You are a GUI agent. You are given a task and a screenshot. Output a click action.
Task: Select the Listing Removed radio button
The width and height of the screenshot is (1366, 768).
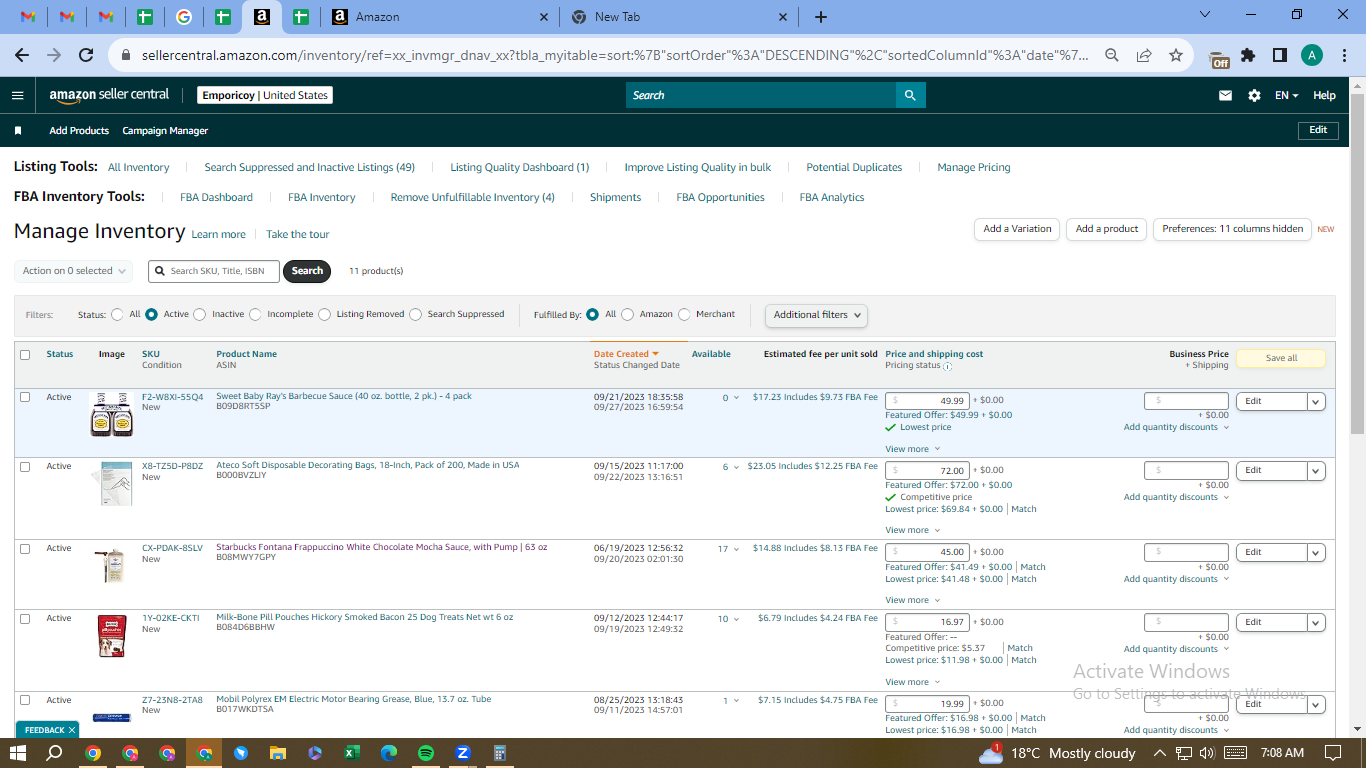325,314
